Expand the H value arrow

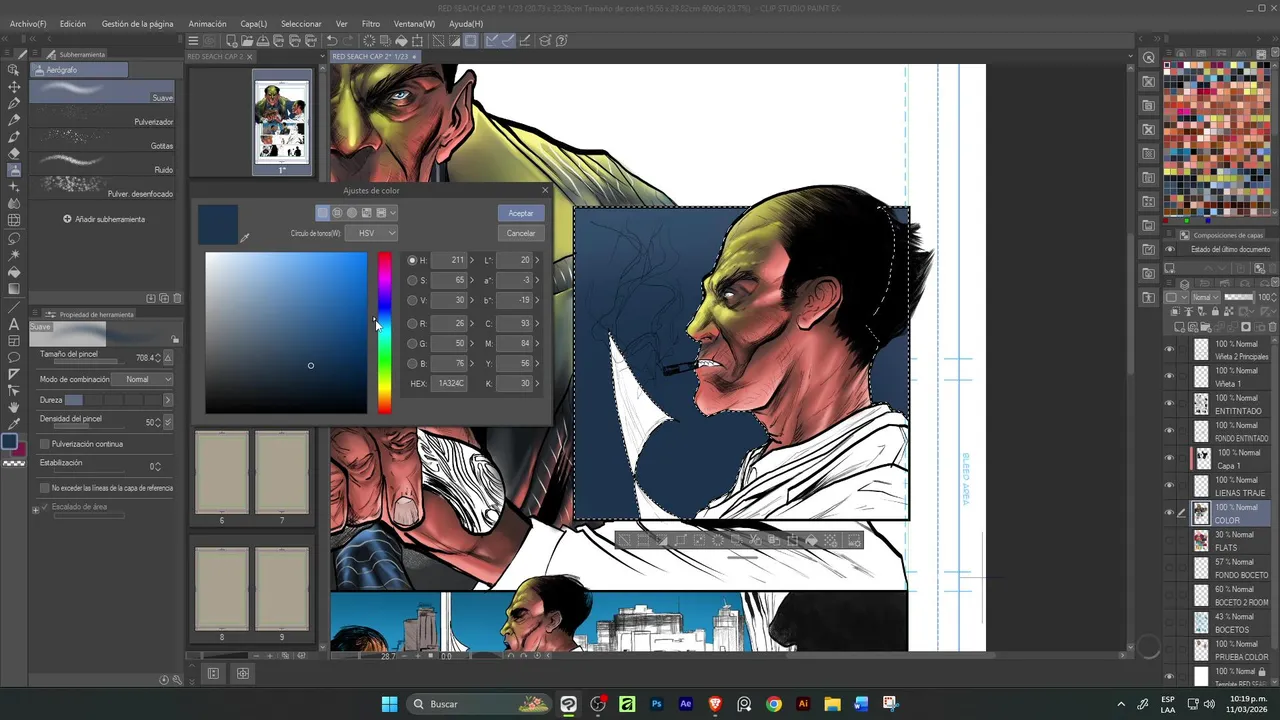coord(472,260)
